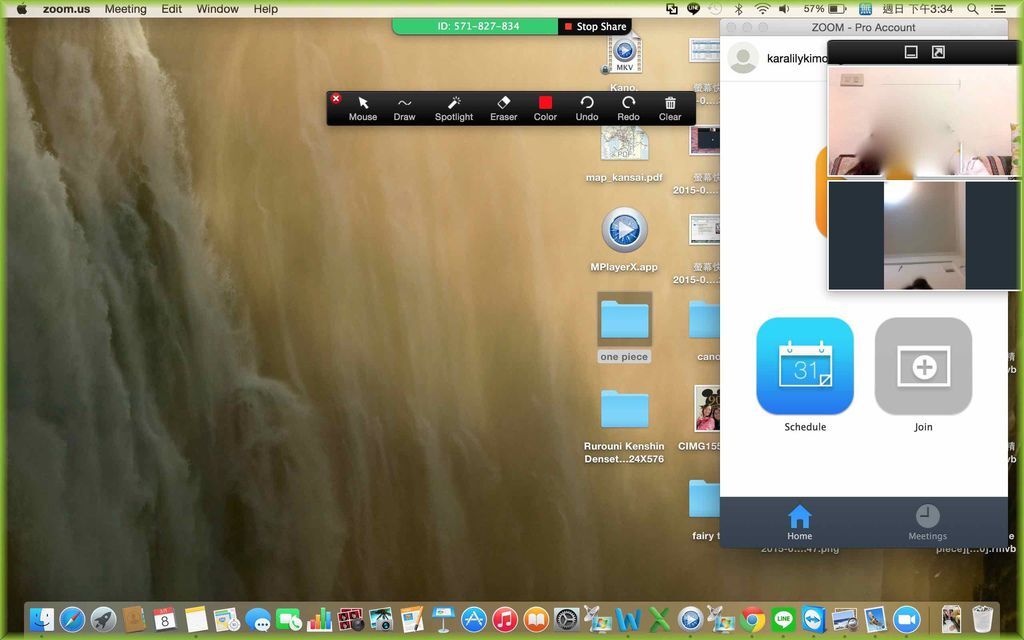Open the Meeting menu in menu bar

[x=125, y=9]
